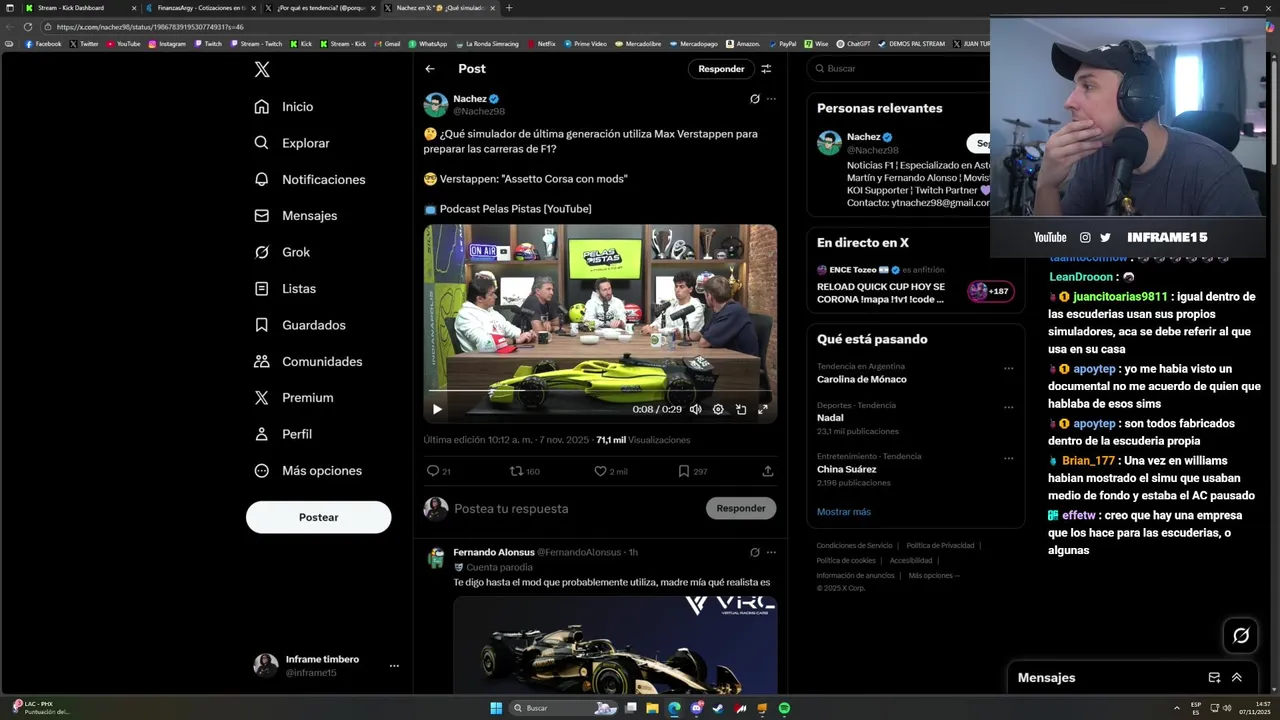1280x720 pixels.
Task: Switch to FinanzasArgy browser tab
Action: (x=200, y=8)
